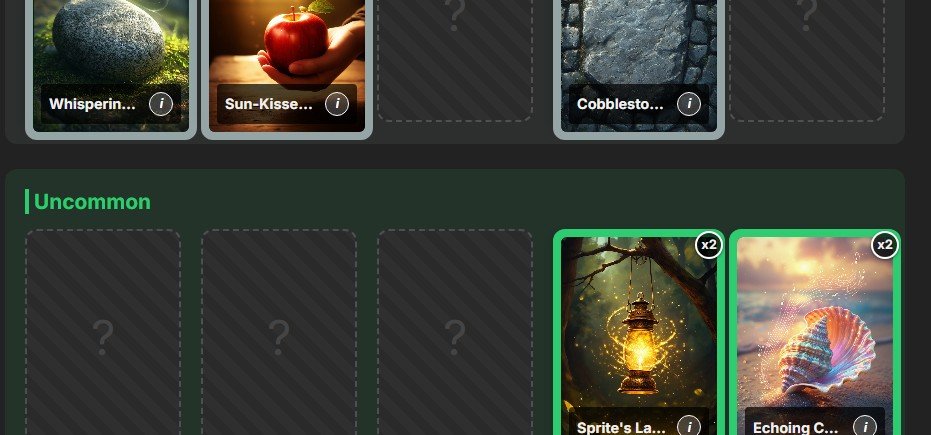Viewport: 931px width, 435px height.
Task: Click the Whisperin... card name label
Action: pos(92,104)
